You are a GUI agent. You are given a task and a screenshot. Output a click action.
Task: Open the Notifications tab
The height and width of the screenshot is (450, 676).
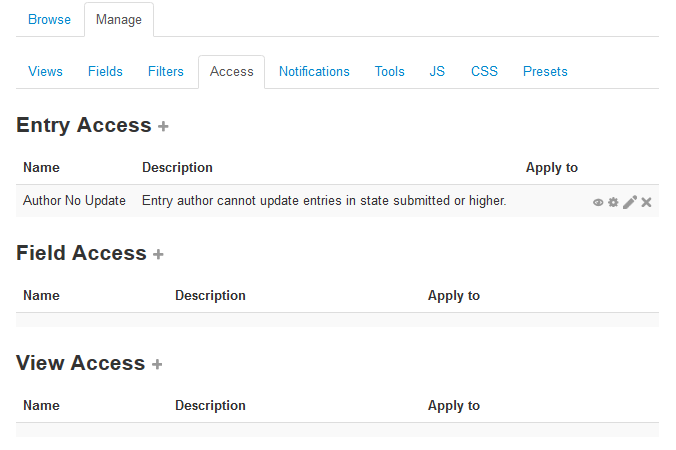coord(314,71)
